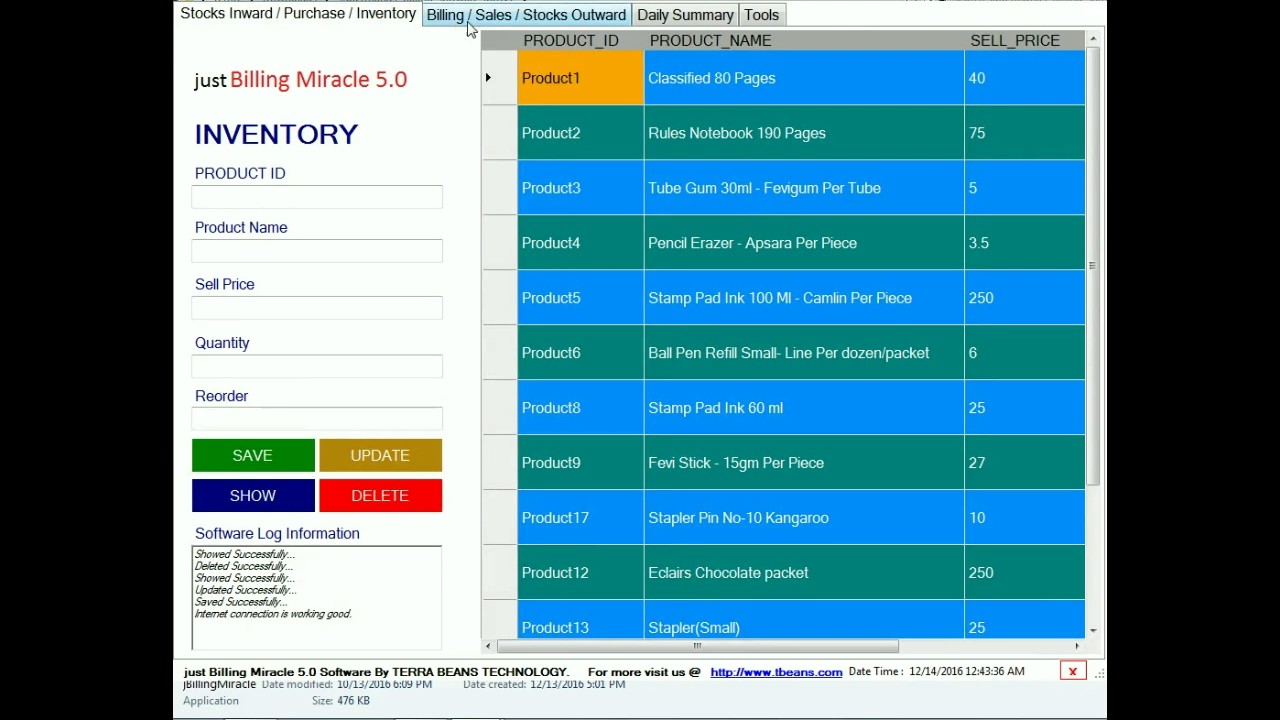Click the Product Name input field
1280x720 pixels.
[x=317, y=251]
